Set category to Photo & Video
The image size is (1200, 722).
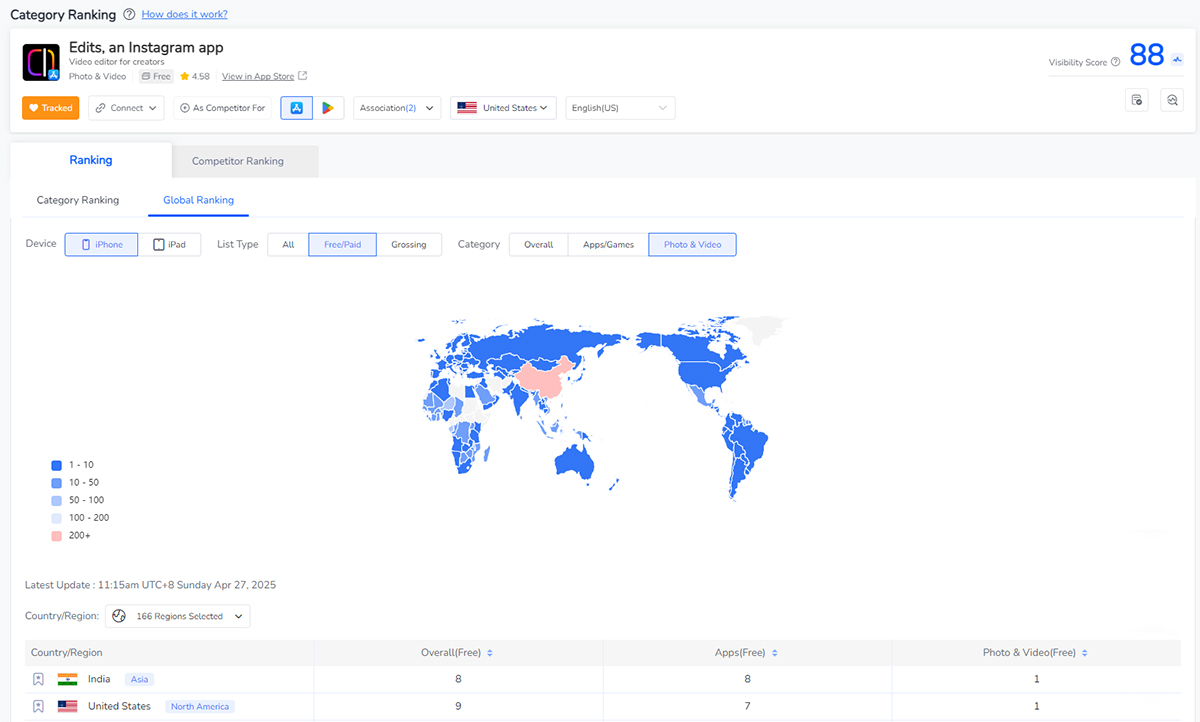(x=692, y=244)
